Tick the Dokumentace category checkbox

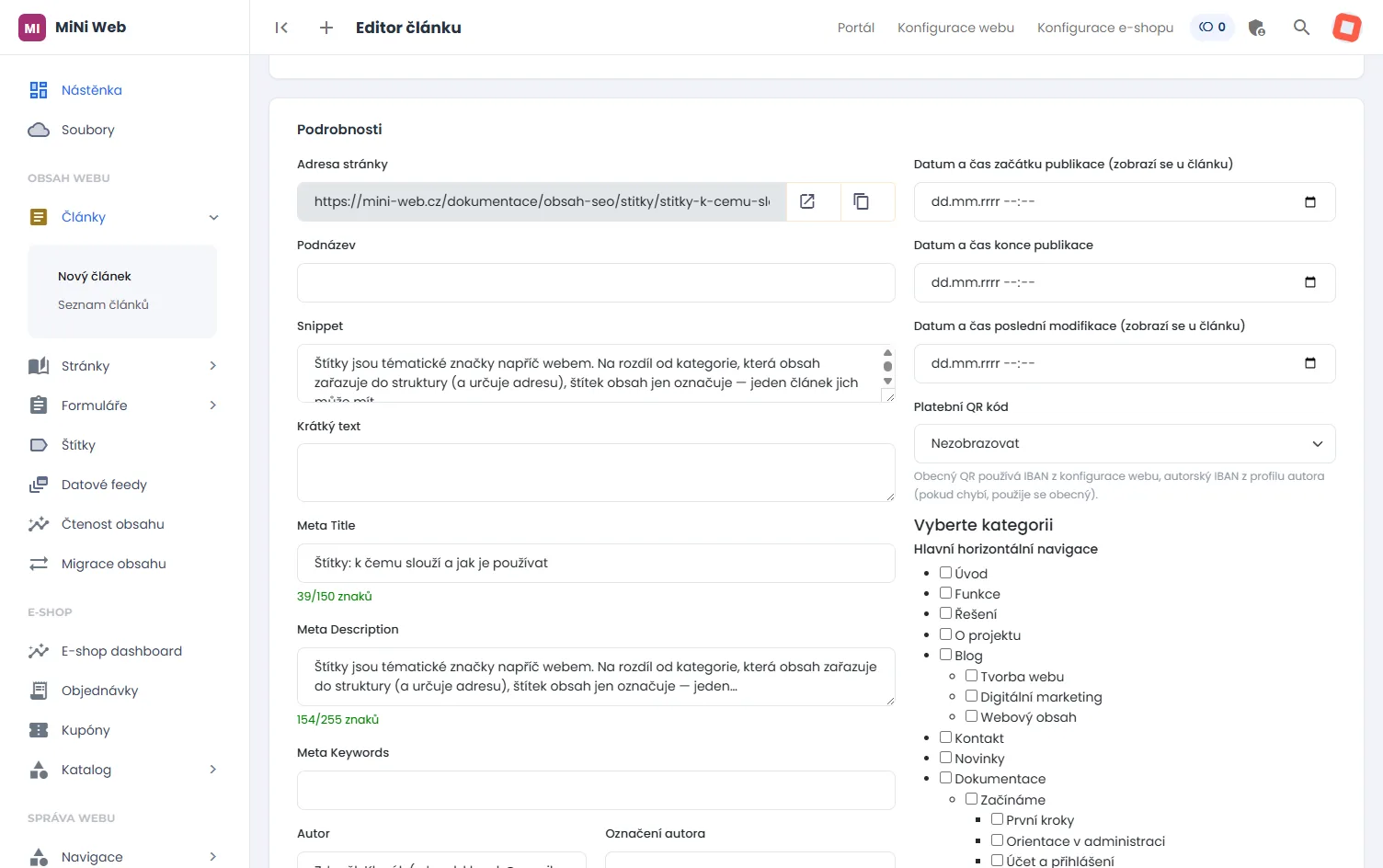tap(945, 778)
